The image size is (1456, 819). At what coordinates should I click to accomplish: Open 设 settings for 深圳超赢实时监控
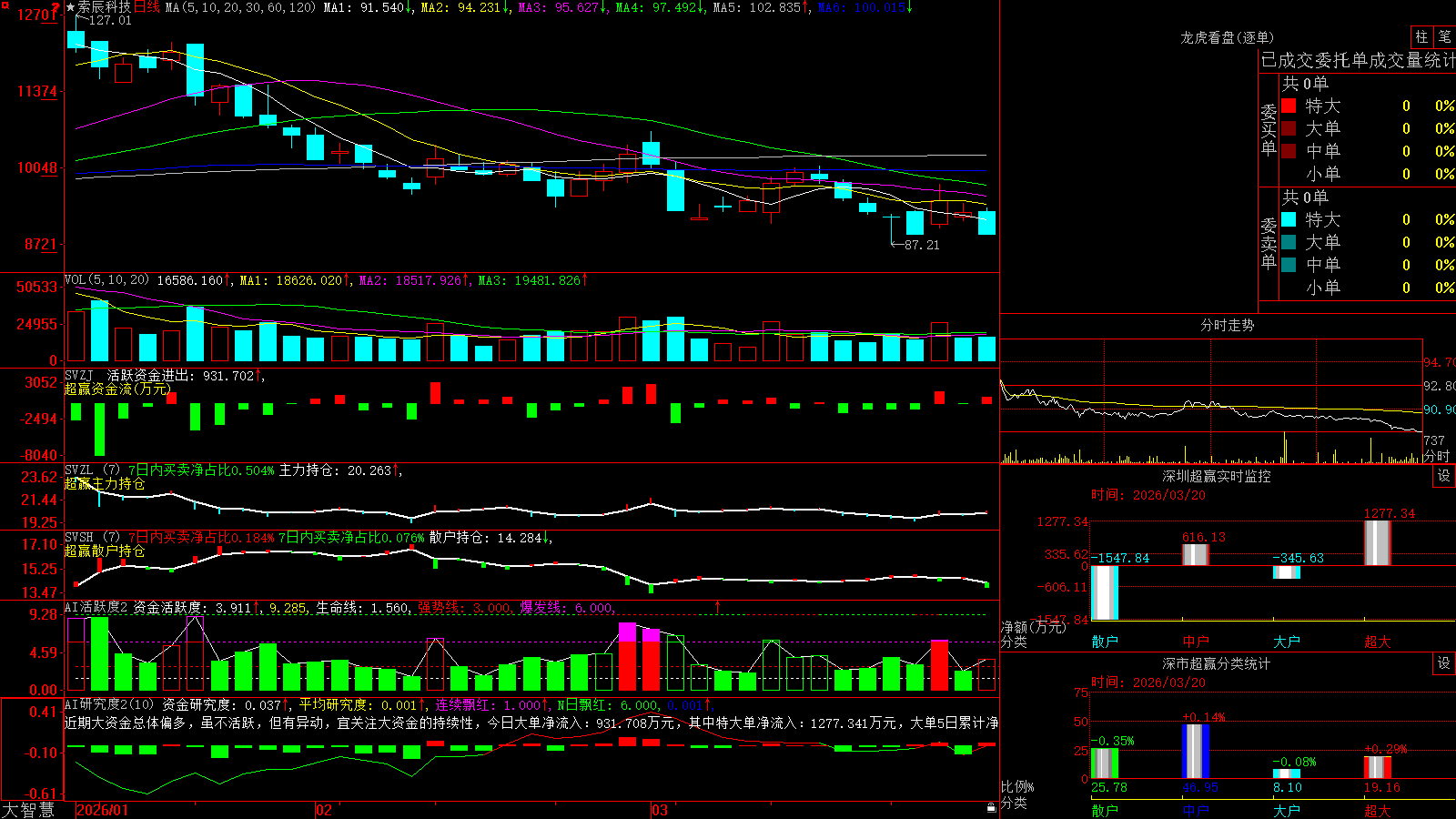(1444, 476)
